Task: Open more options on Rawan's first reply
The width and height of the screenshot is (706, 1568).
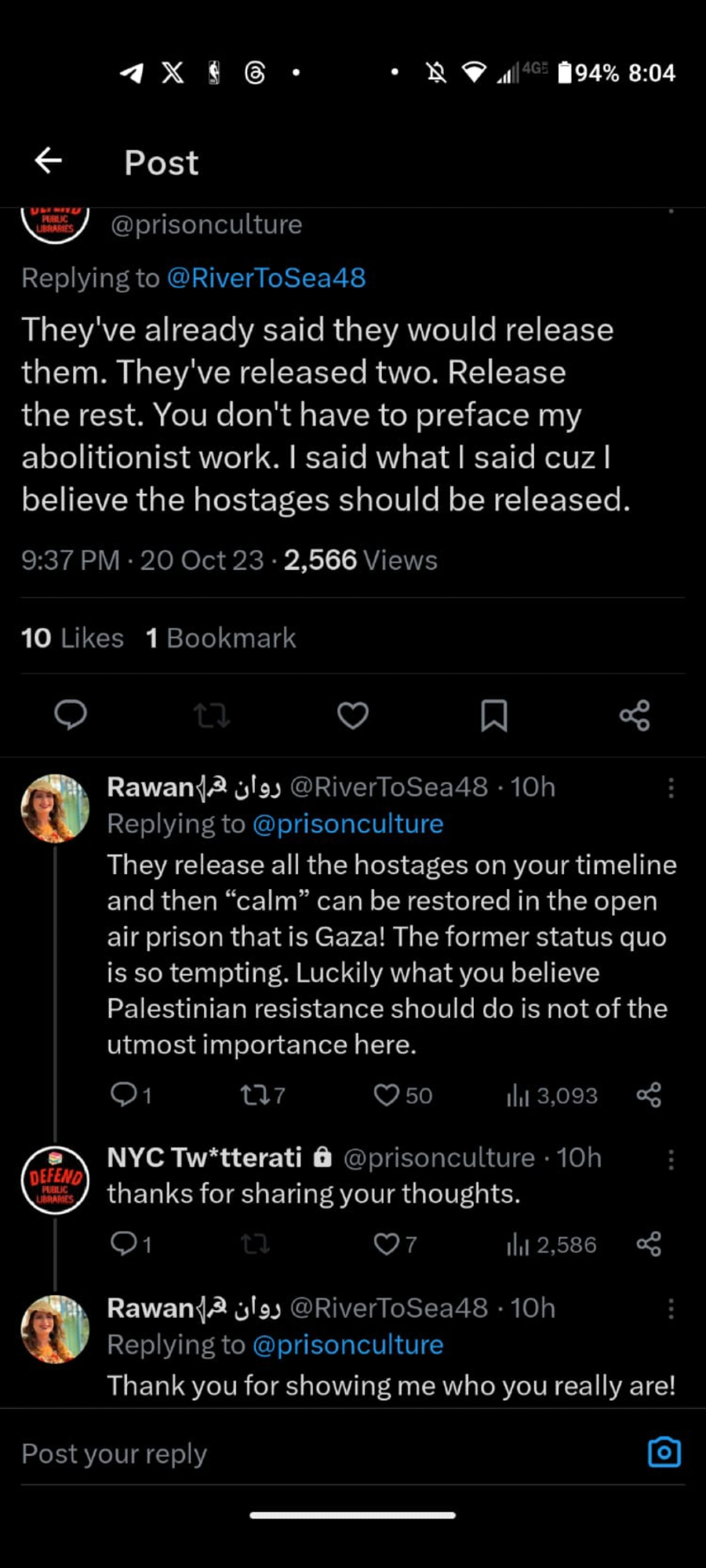Action: 671,788
